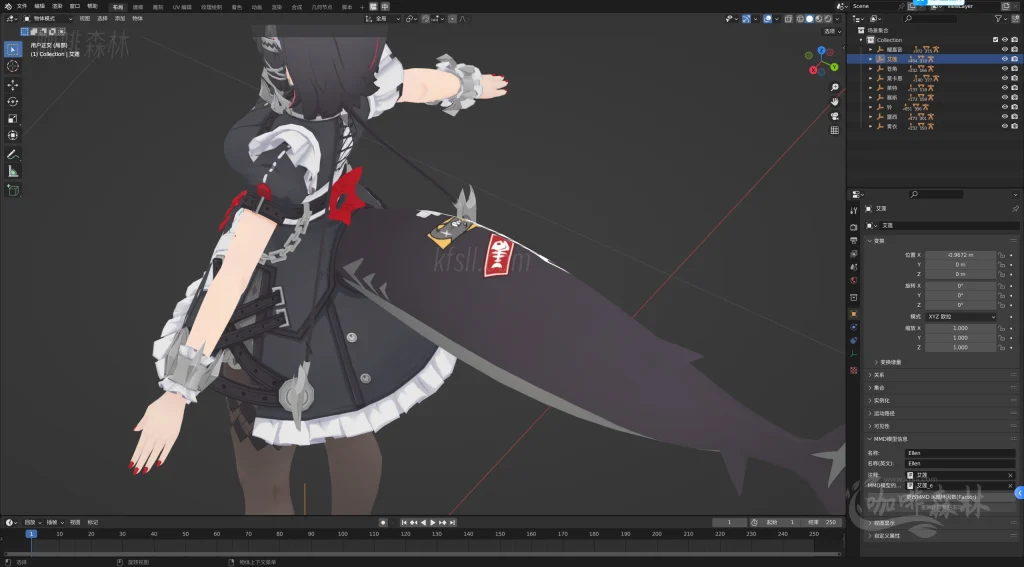Click the viewport zoom magnifier icon
This screenshot has width=1024, height=567.
pos(835,88)
